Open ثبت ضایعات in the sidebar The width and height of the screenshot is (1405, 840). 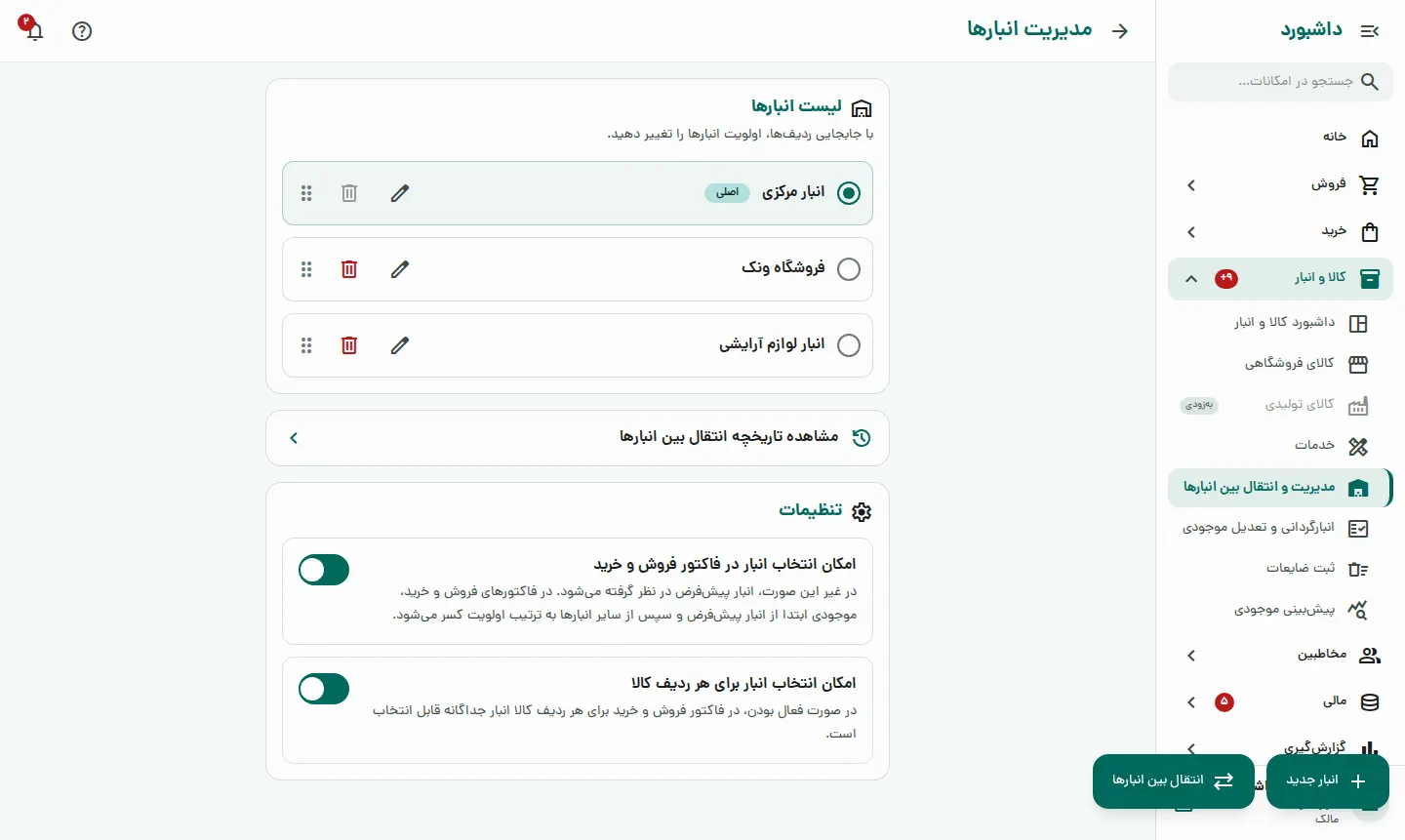(x=1280, y=570)
